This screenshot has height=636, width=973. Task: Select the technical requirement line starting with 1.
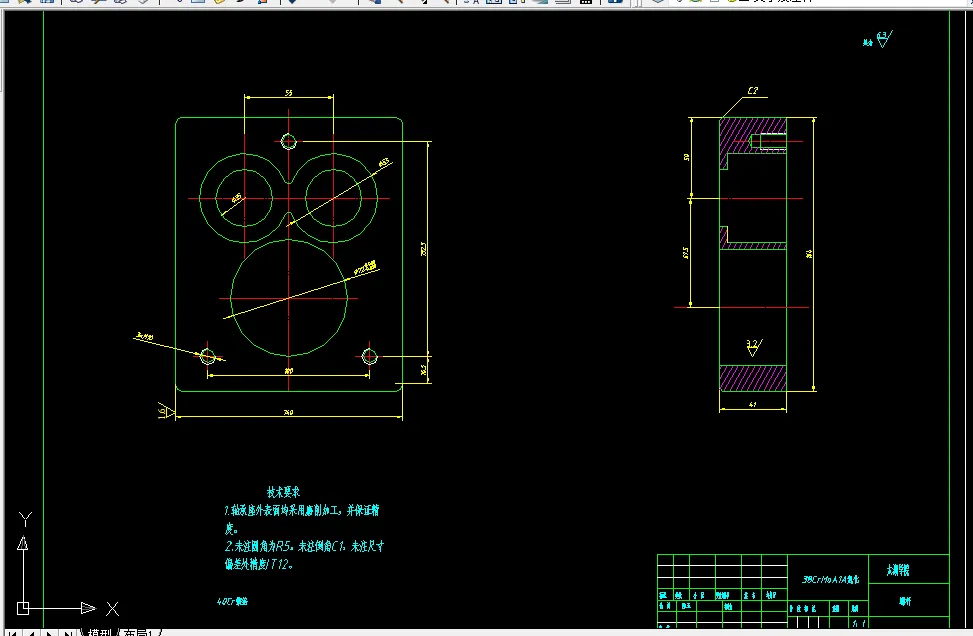tap(302, 511)
